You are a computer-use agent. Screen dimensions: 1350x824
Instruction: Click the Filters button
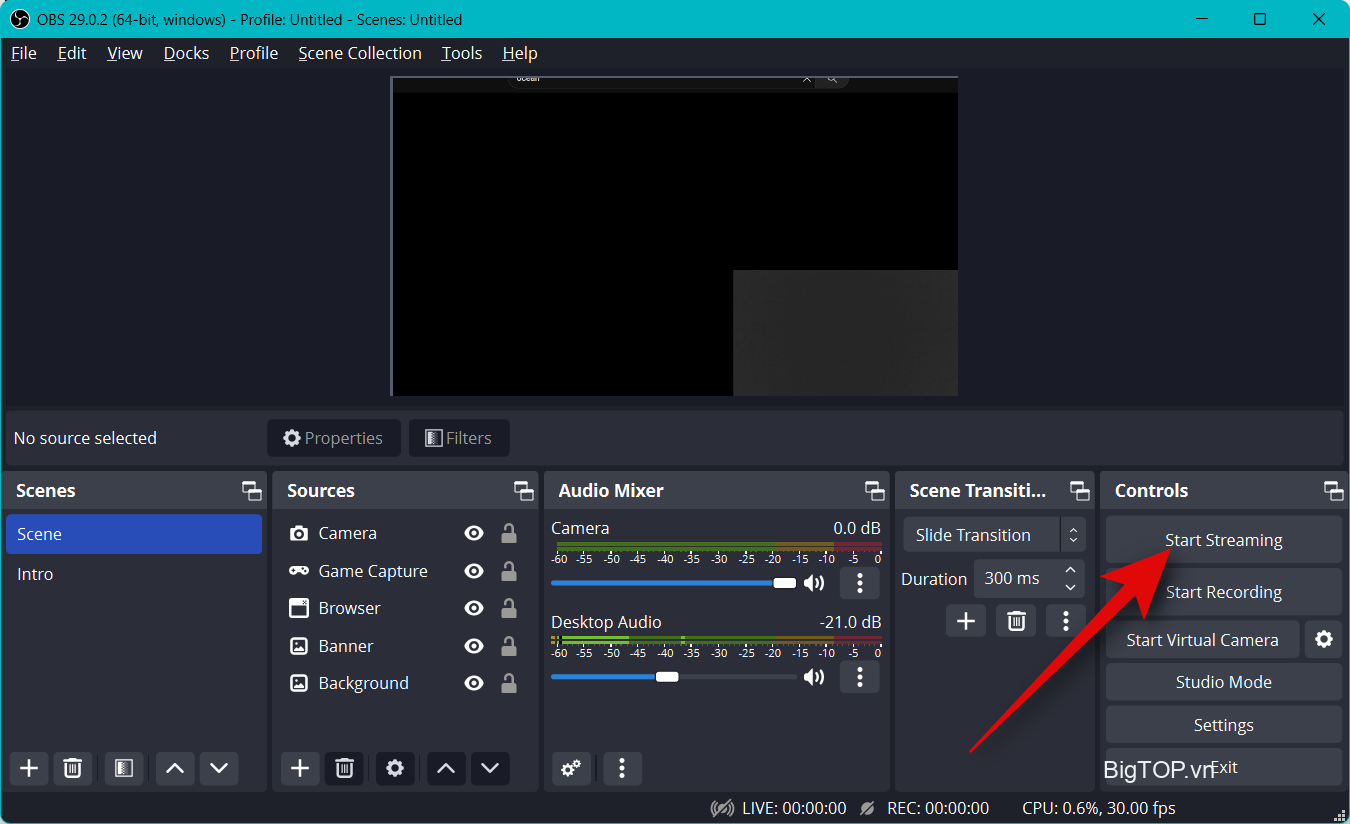pos(459,438)
